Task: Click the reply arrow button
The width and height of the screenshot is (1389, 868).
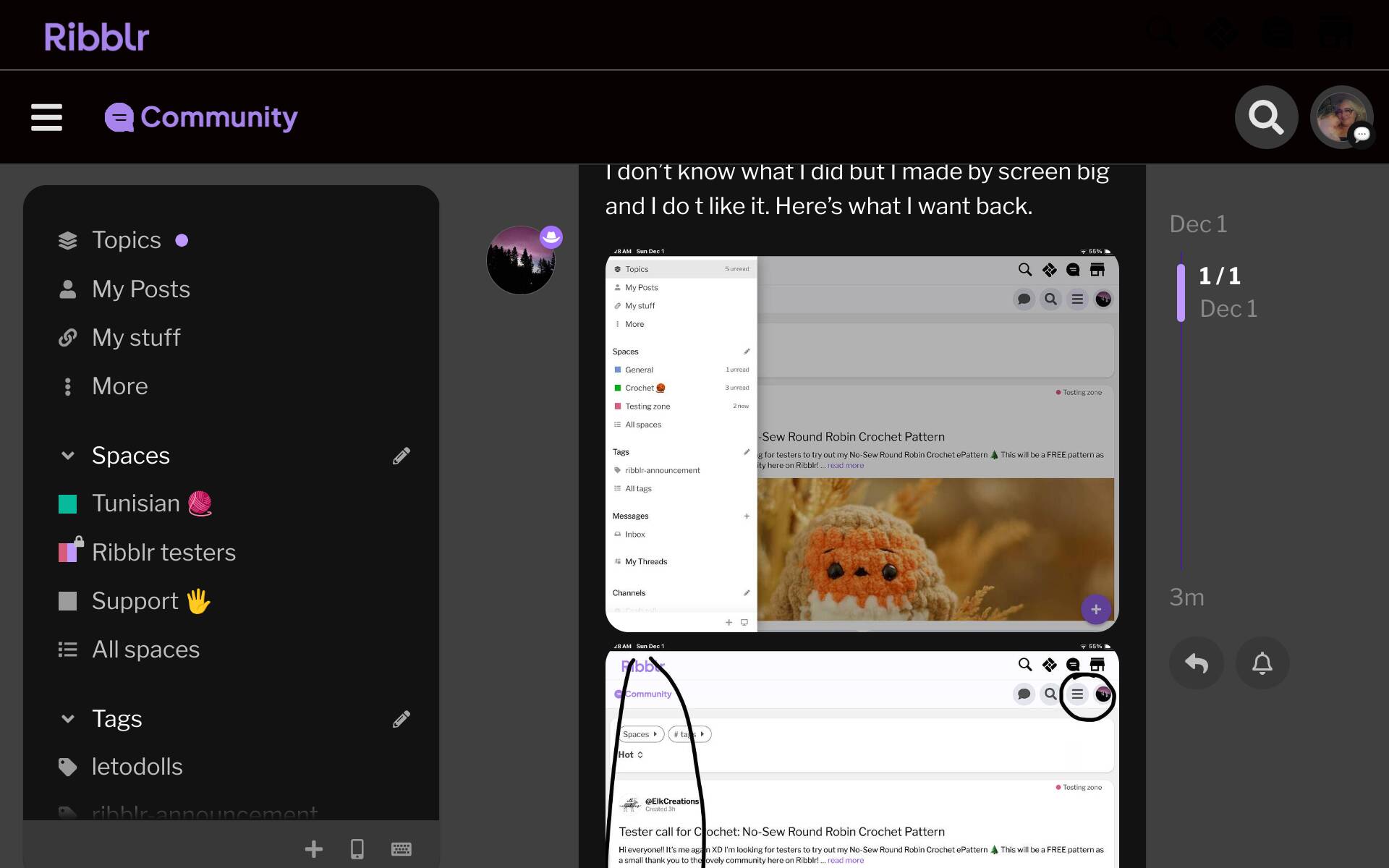Action: pos(1196,663)
